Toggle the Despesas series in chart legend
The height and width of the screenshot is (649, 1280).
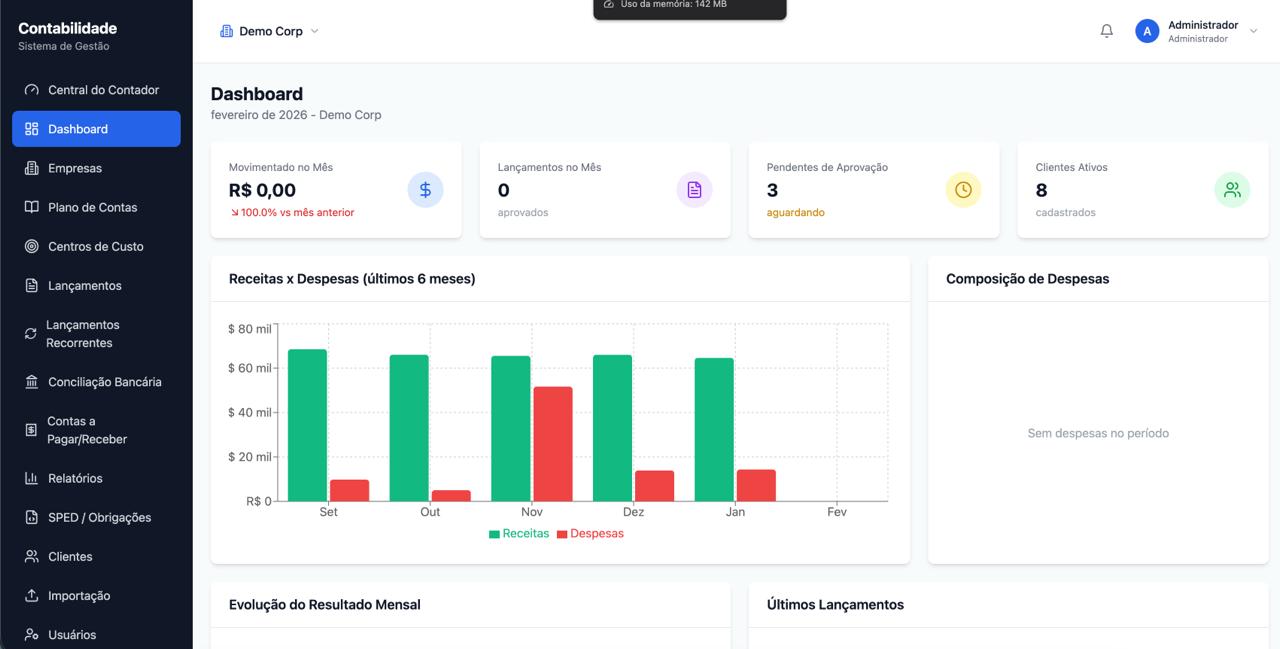[590, 534]
